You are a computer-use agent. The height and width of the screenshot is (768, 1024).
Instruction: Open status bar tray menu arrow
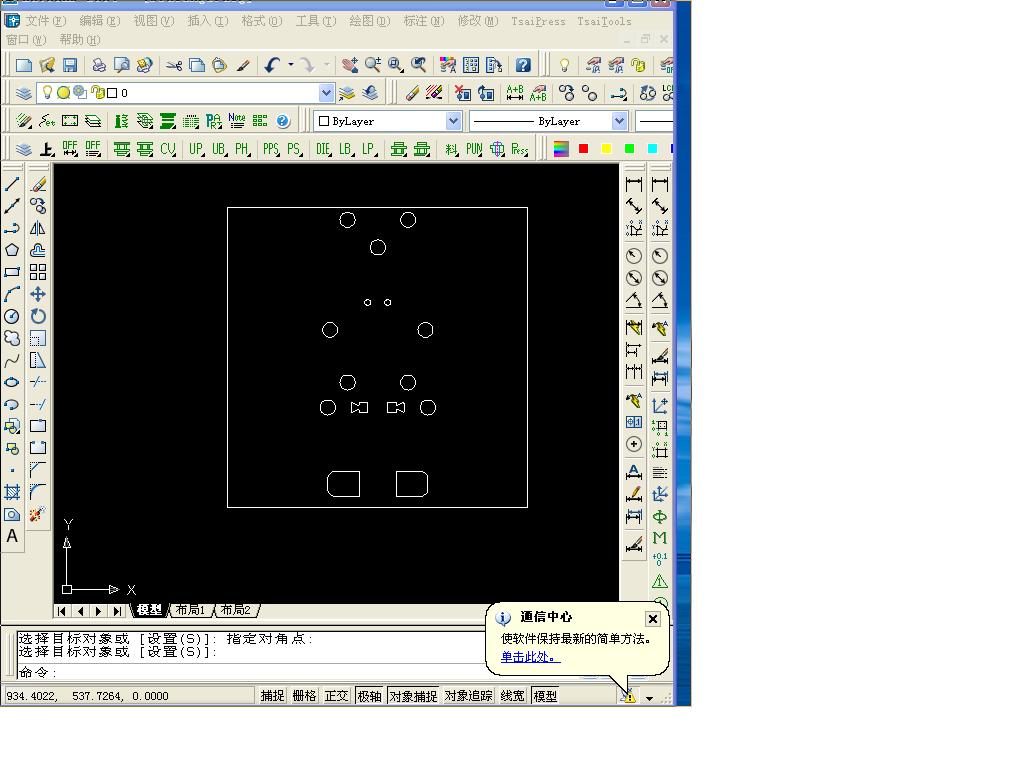click(x=649, y=698)
